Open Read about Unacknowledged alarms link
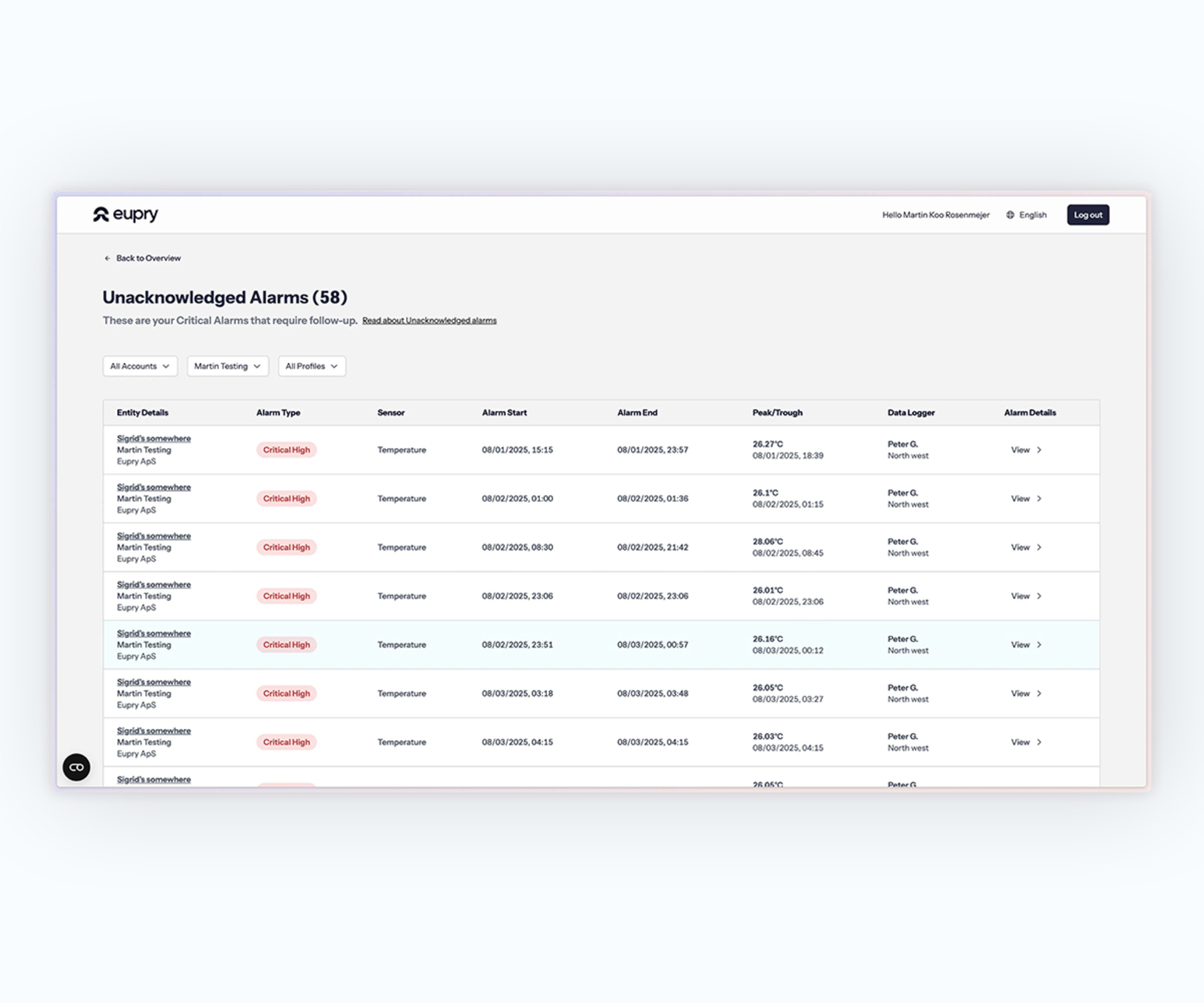The height and width of the screenshot is (1003, 1204). pyautogui.click(x=430, y=320)
